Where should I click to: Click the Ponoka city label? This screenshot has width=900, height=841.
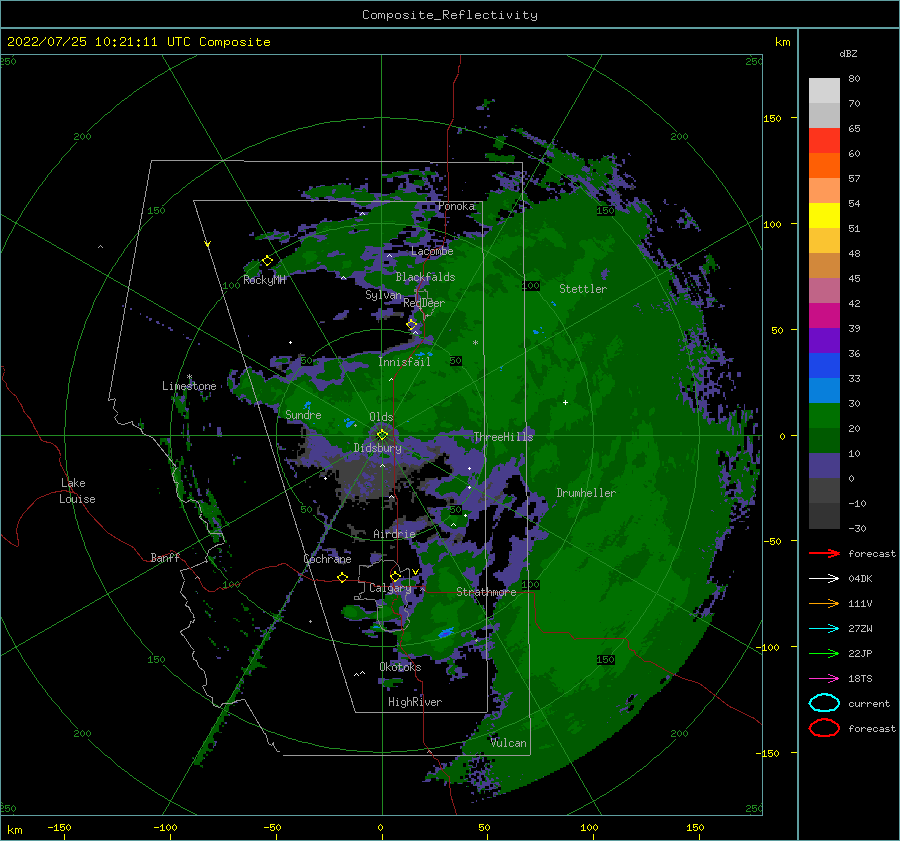coord(456,206)
